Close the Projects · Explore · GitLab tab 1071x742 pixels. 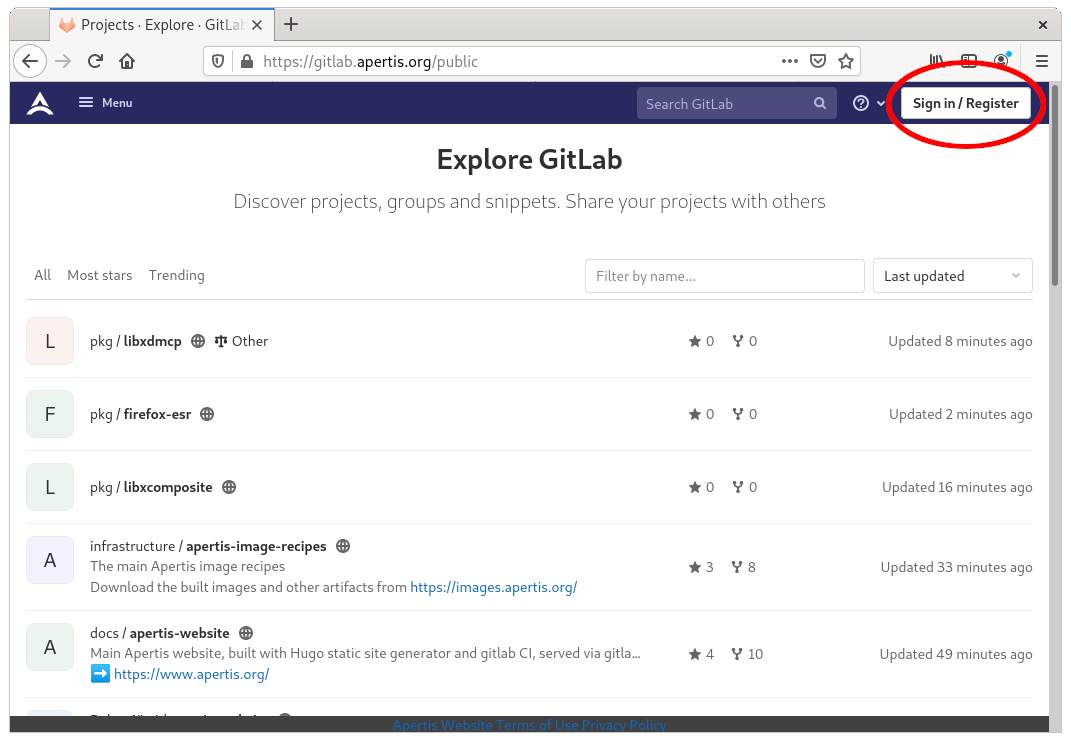coord(257,25)
